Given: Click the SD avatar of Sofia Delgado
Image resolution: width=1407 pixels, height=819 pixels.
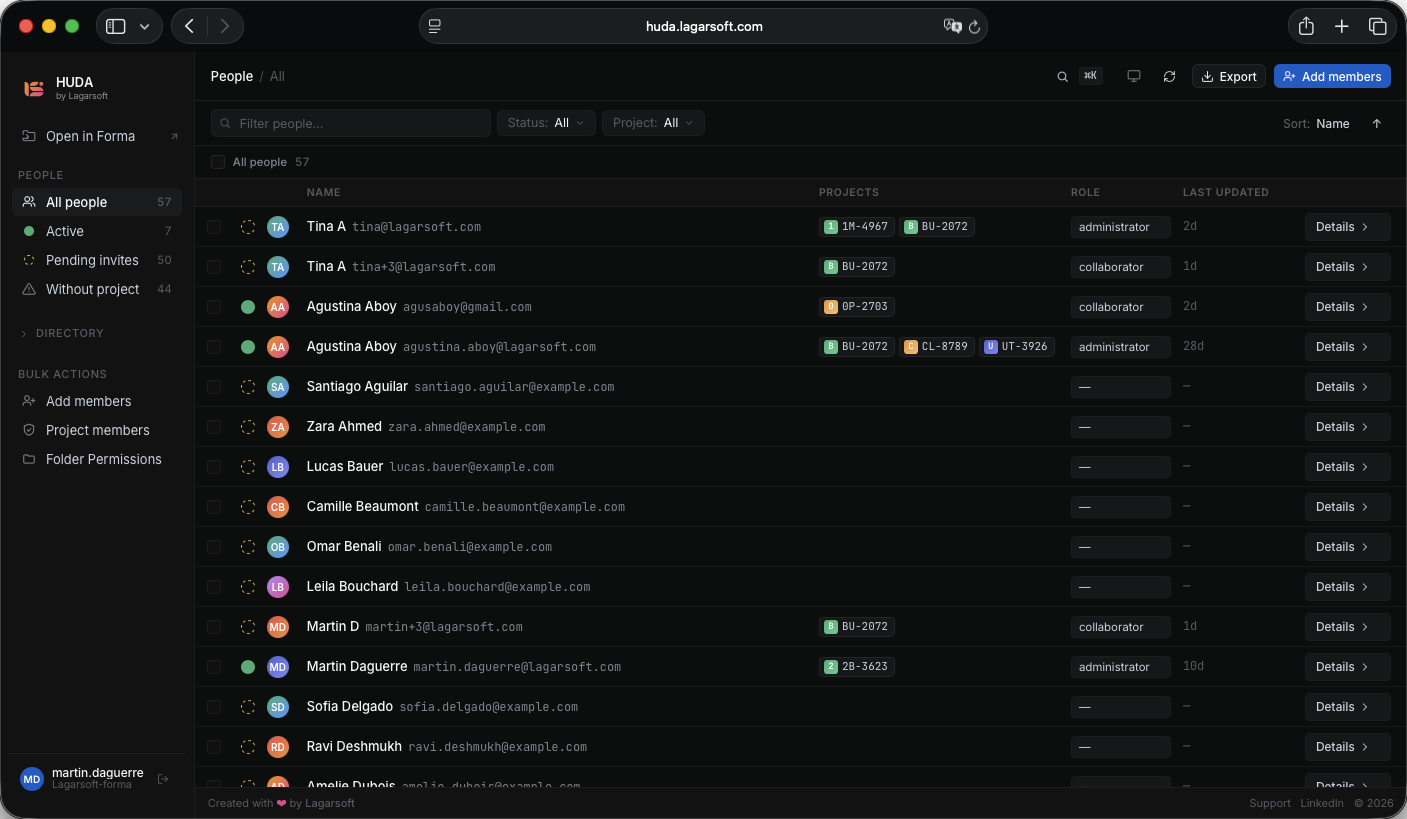Looking at the screenshot, I should point(278,707).
